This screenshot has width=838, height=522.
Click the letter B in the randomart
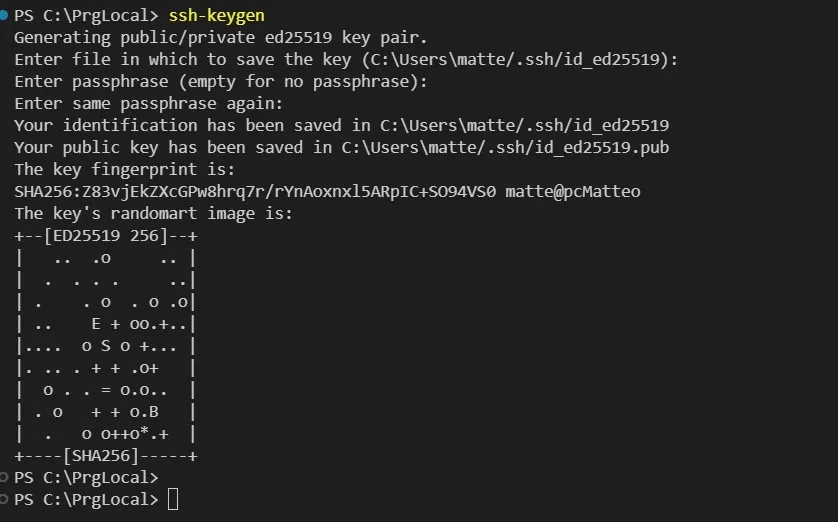pyautogui.click(x=153, y=412)
